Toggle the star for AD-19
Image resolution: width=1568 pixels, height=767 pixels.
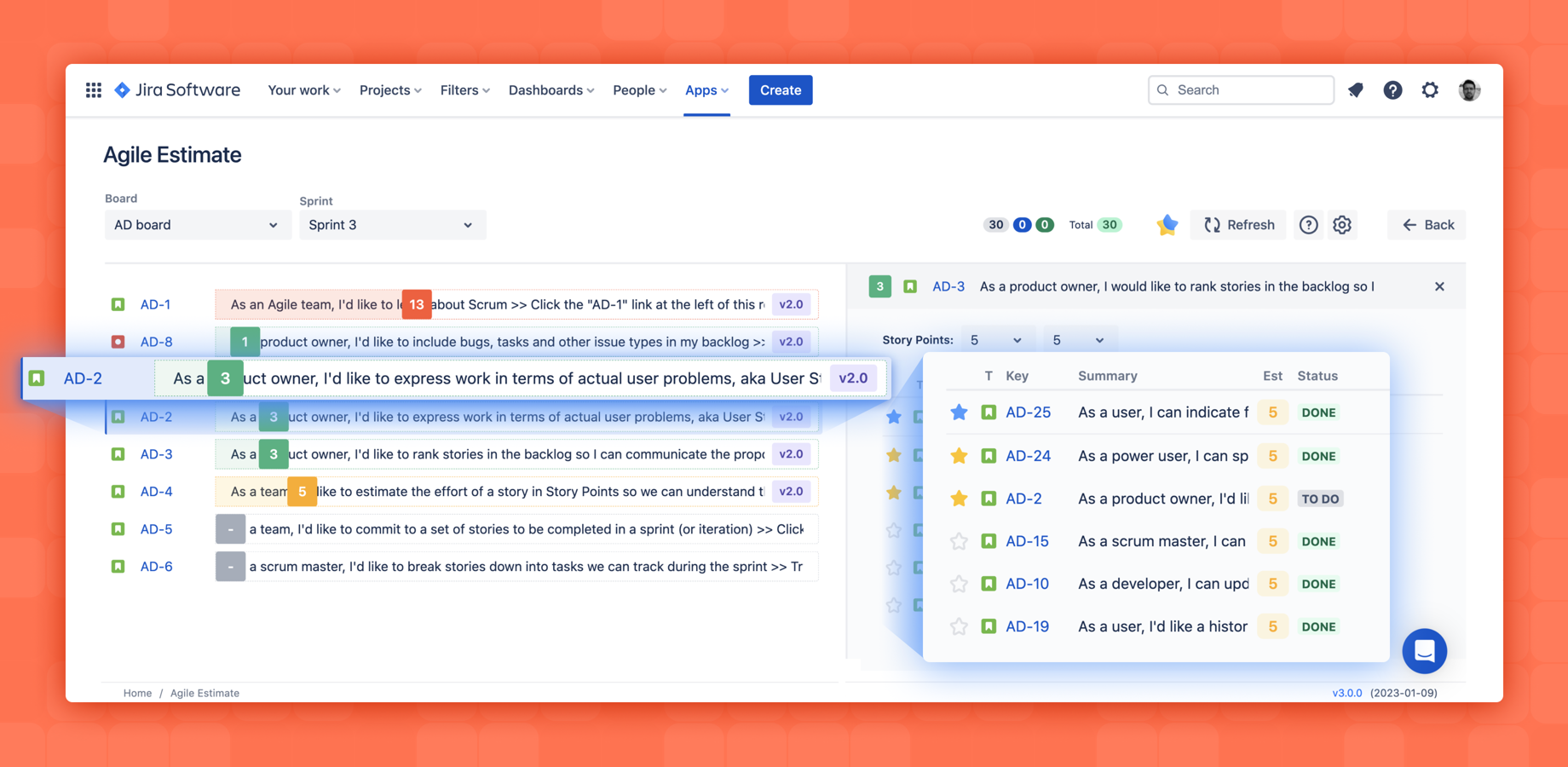[959, 626]
